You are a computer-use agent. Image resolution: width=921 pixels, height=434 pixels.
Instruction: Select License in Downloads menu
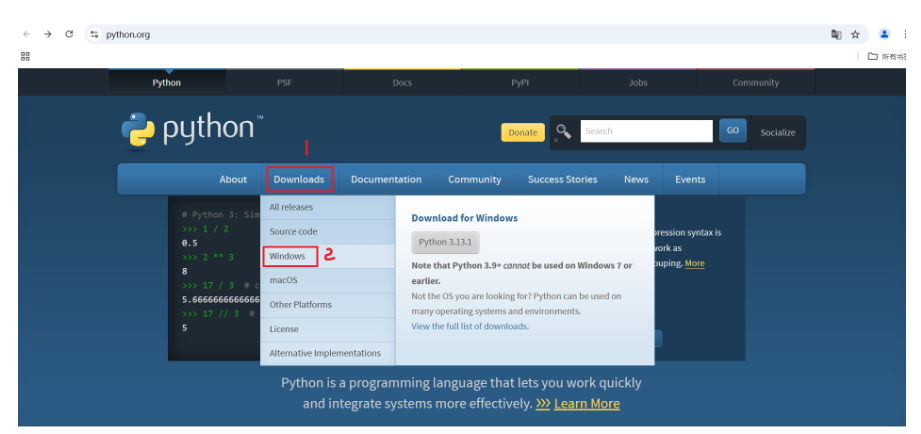click(328, 329)
